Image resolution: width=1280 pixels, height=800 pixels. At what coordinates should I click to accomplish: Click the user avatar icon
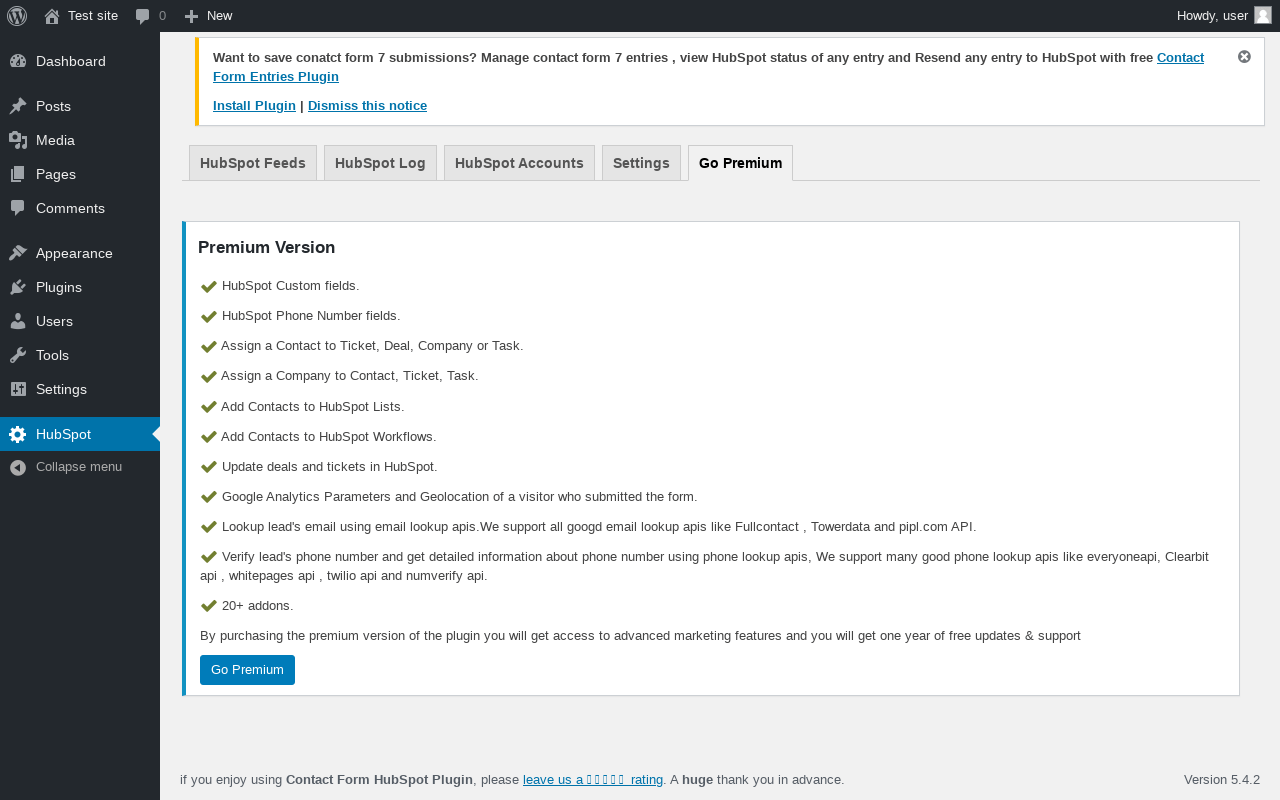1263,15
